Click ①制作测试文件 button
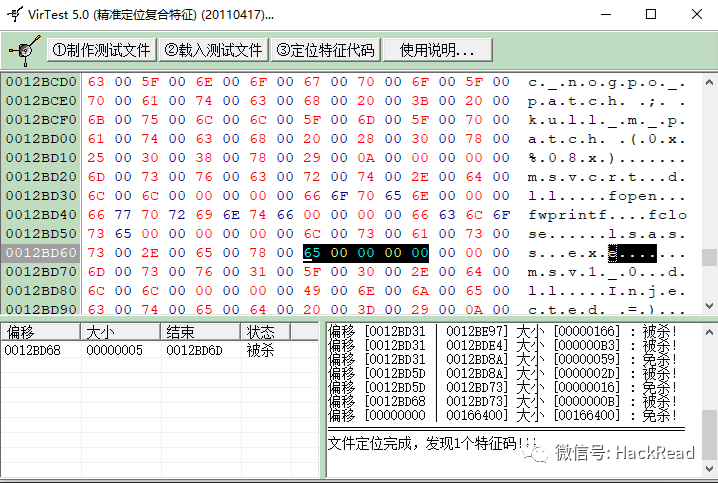The height and width of the screenshot is (483, 718). click(102, 50)
